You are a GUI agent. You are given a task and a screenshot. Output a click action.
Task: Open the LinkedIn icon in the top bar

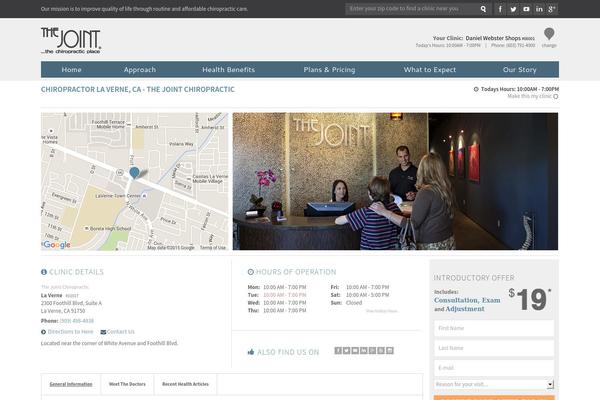(539, 9)
